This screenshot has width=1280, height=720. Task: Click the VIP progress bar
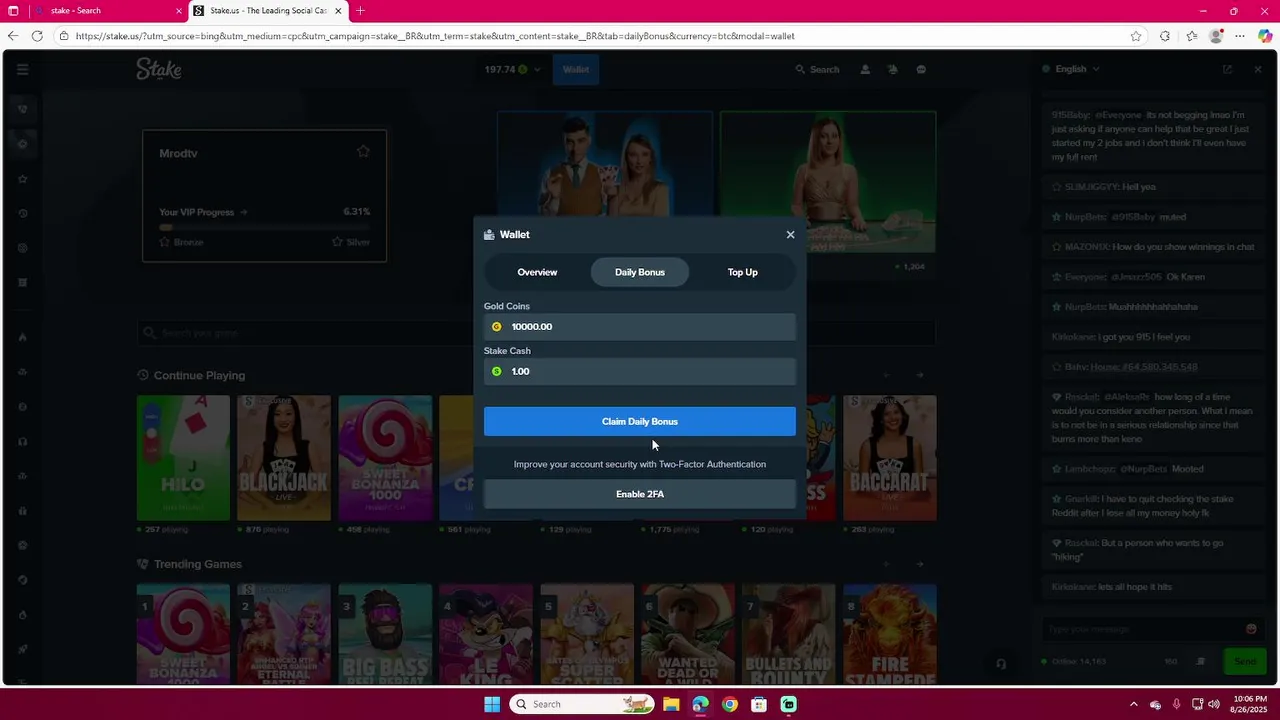pos(264,227)
